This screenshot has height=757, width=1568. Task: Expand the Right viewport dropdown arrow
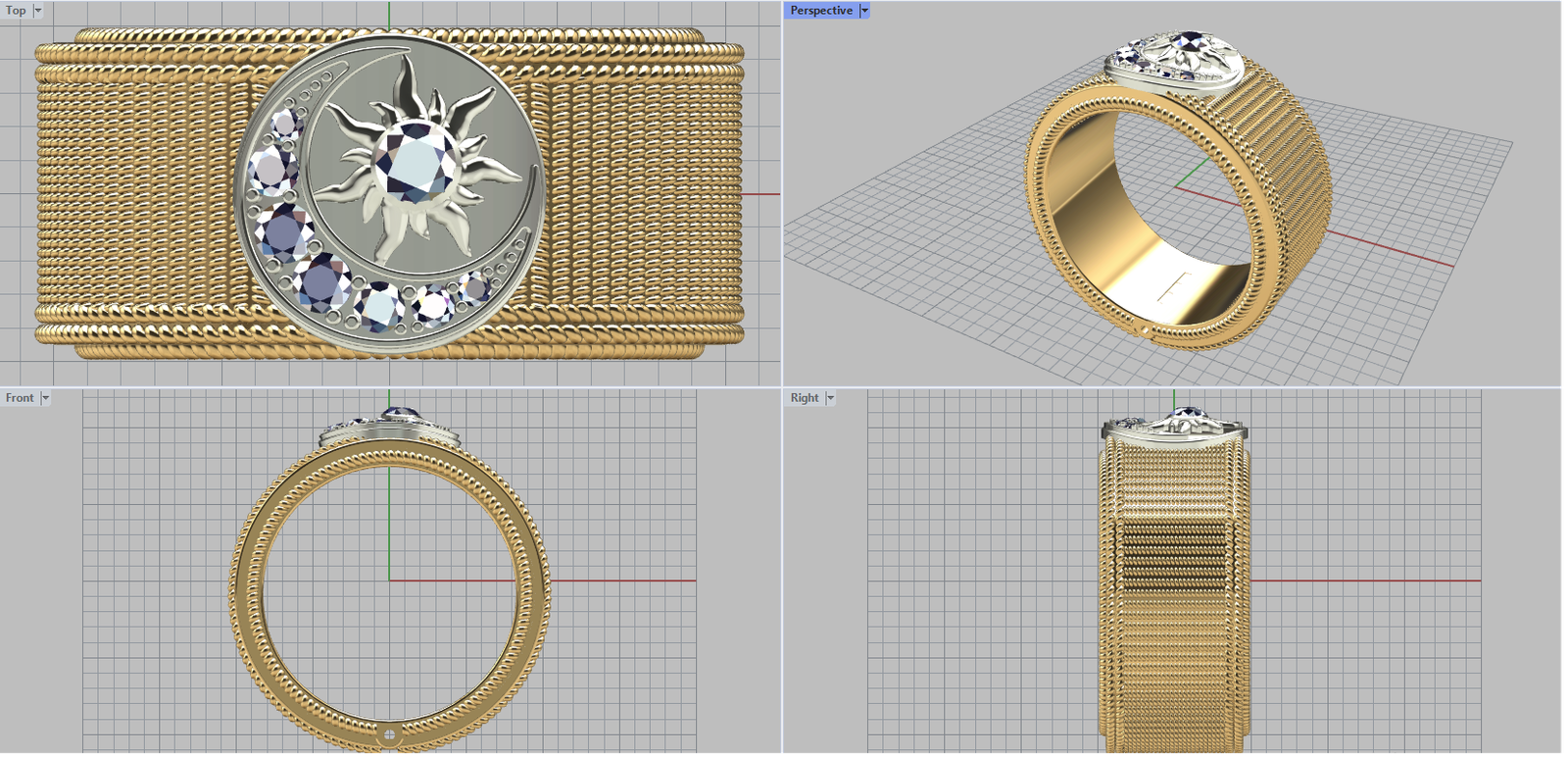pos(830,398)
